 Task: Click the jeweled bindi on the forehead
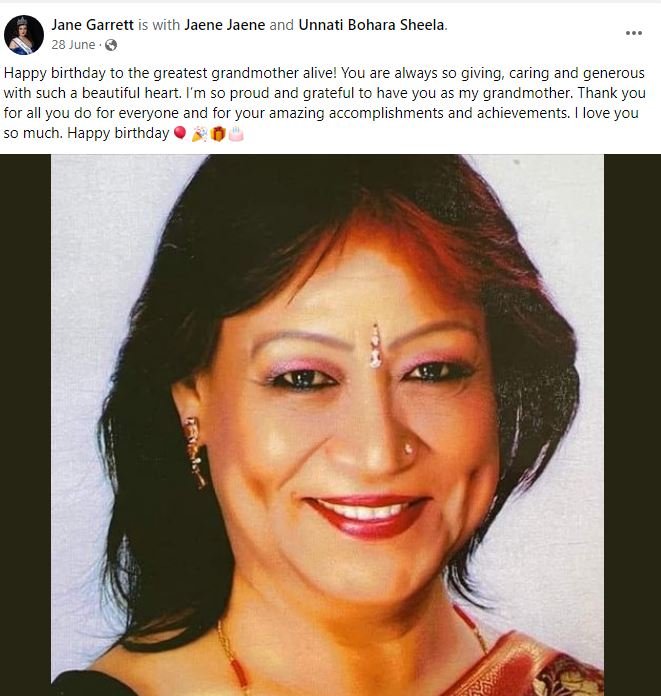click(x=376, y=346)
